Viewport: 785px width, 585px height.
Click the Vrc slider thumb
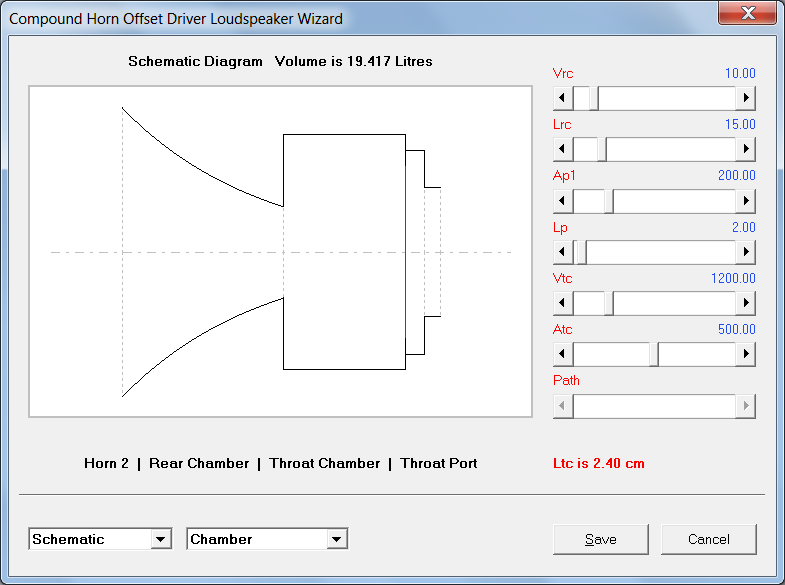[594, 98]
